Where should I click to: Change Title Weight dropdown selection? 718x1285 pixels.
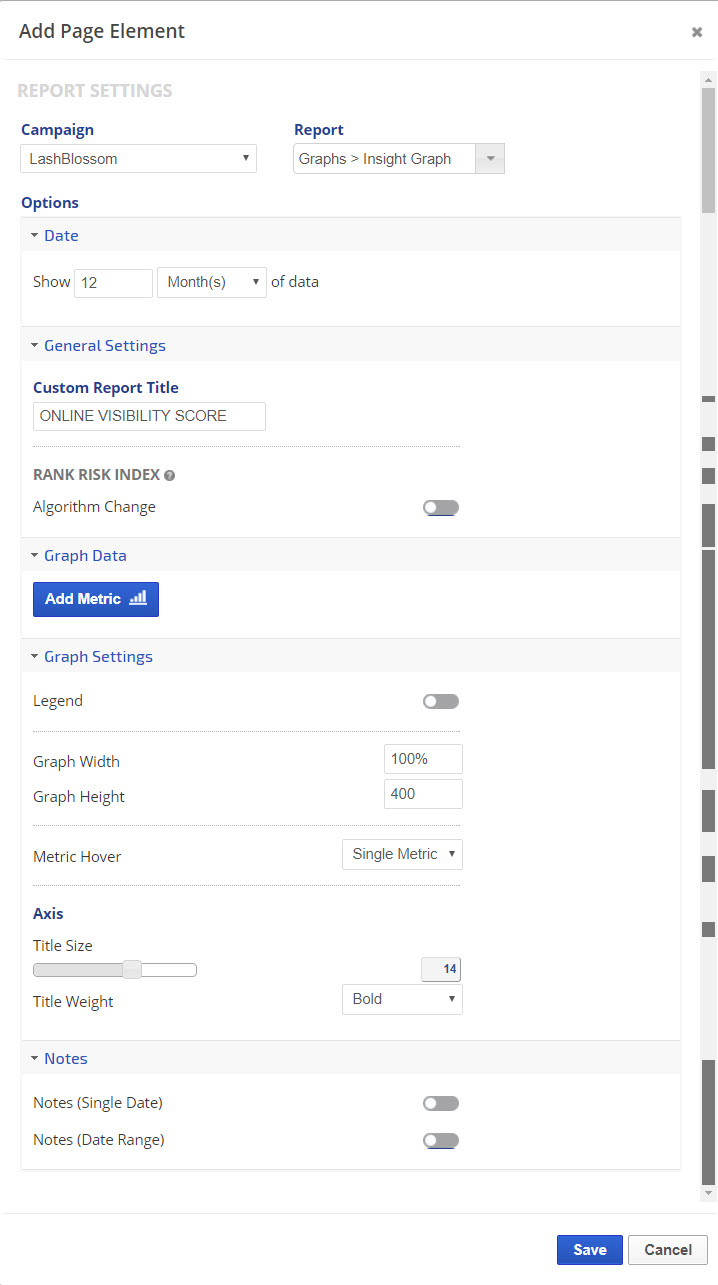[x=402, y=999]
